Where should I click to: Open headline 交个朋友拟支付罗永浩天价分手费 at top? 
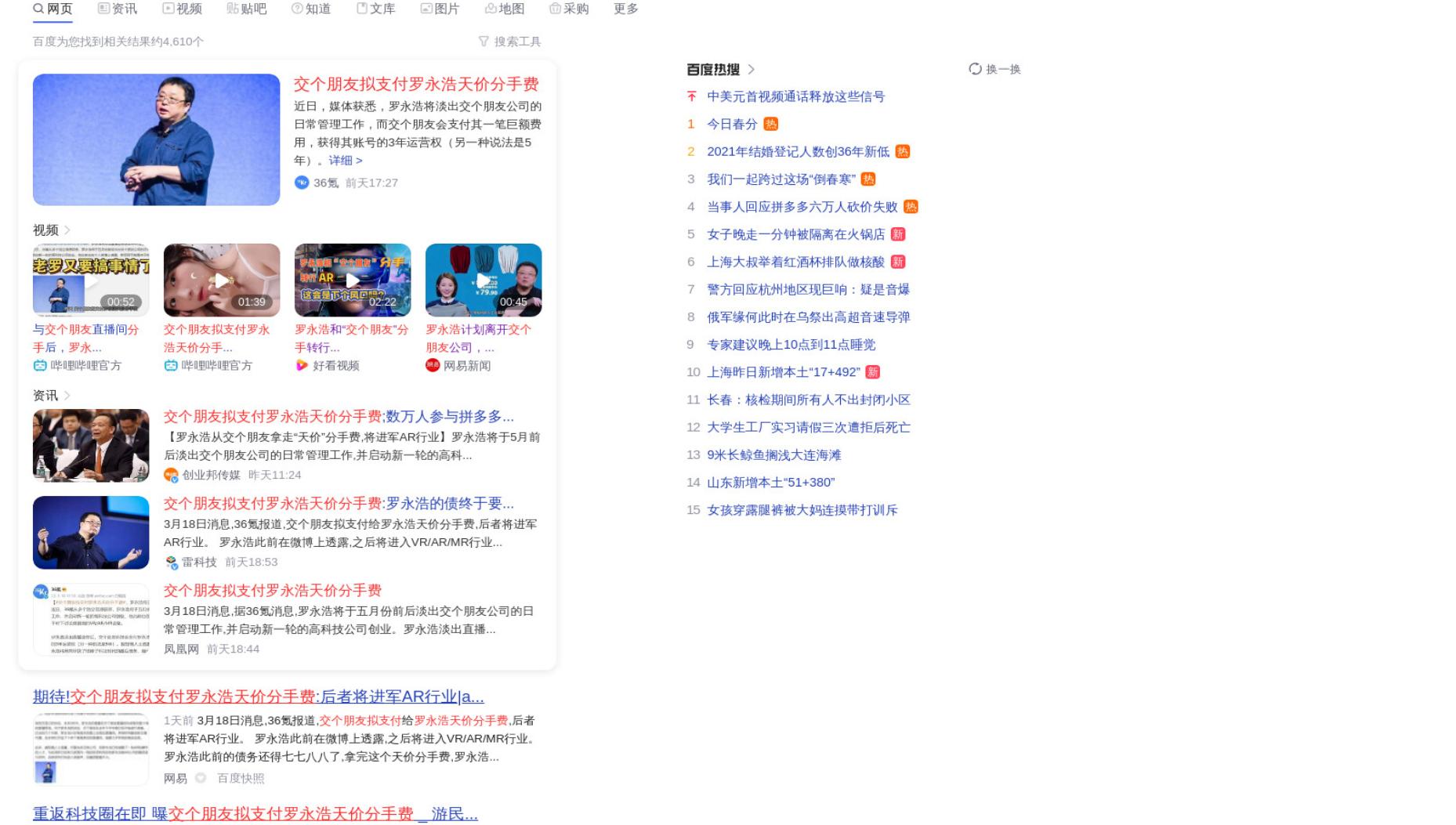click(x=416, y=84)
